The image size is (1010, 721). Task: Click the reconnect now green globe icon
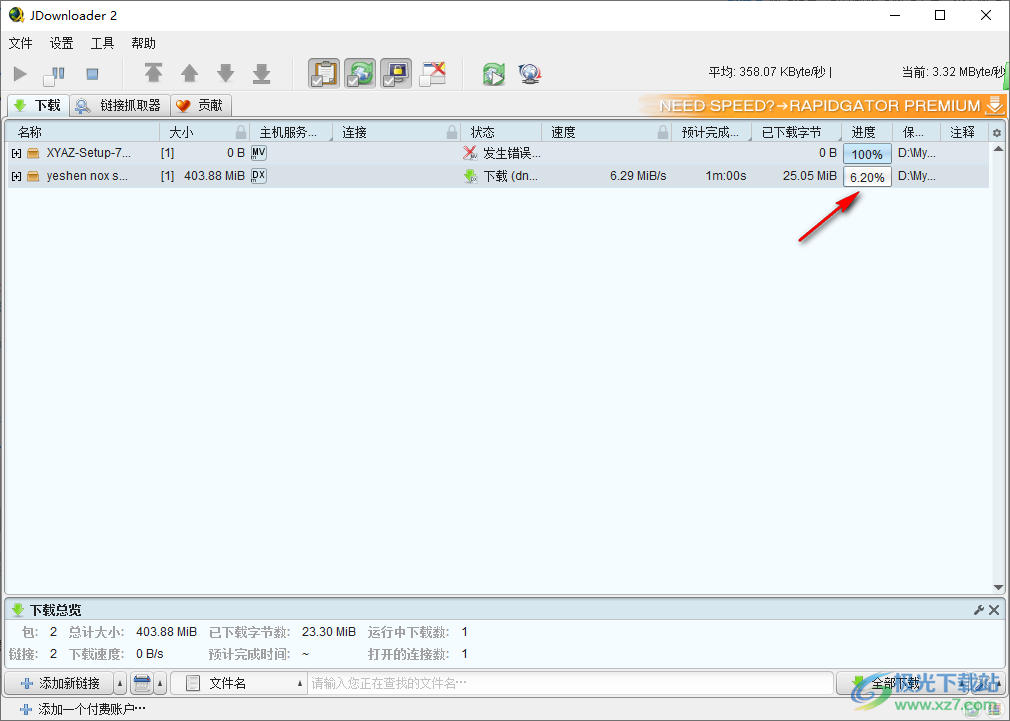pos(494,74)
